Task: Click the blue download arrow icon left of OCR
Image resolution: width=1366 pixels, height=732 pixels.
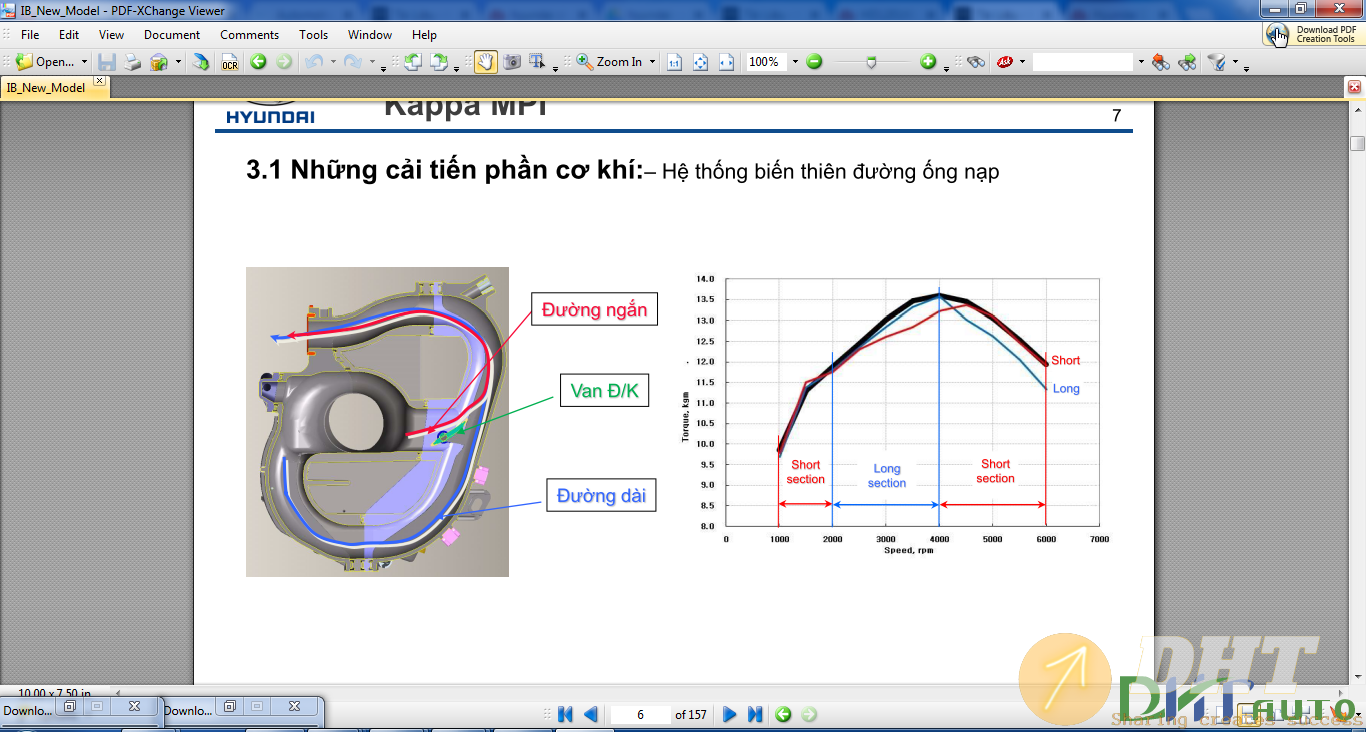Action: (201, 62)
